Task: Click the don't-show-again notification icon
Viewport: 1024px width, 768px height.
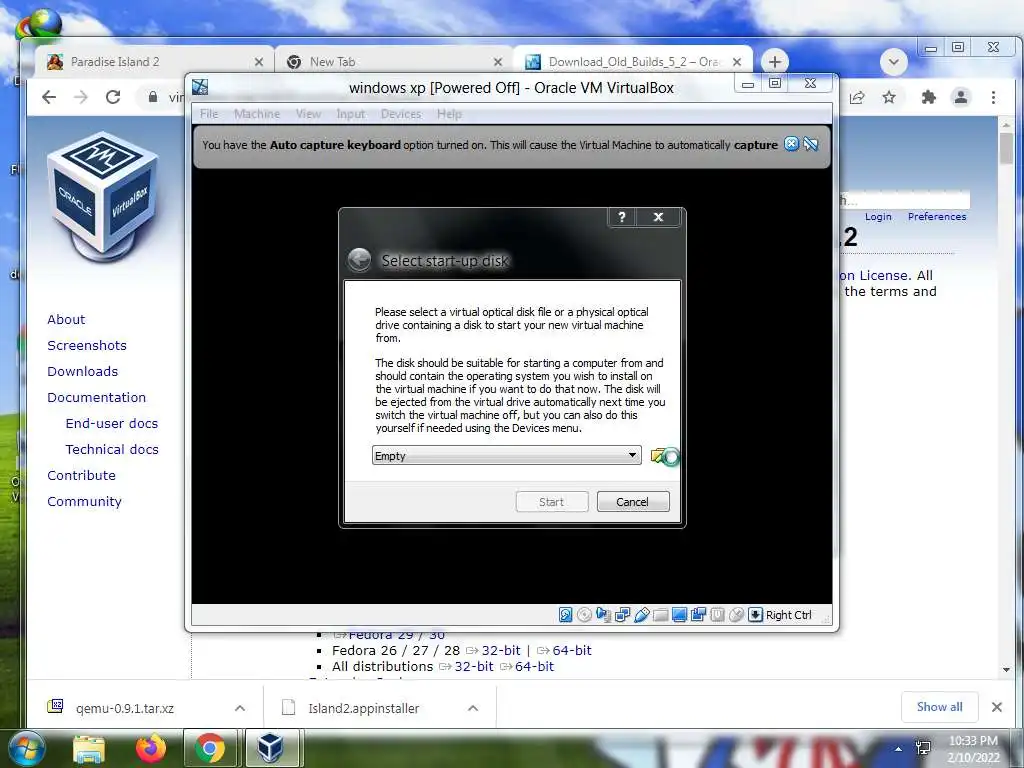Action: (810, 144)
